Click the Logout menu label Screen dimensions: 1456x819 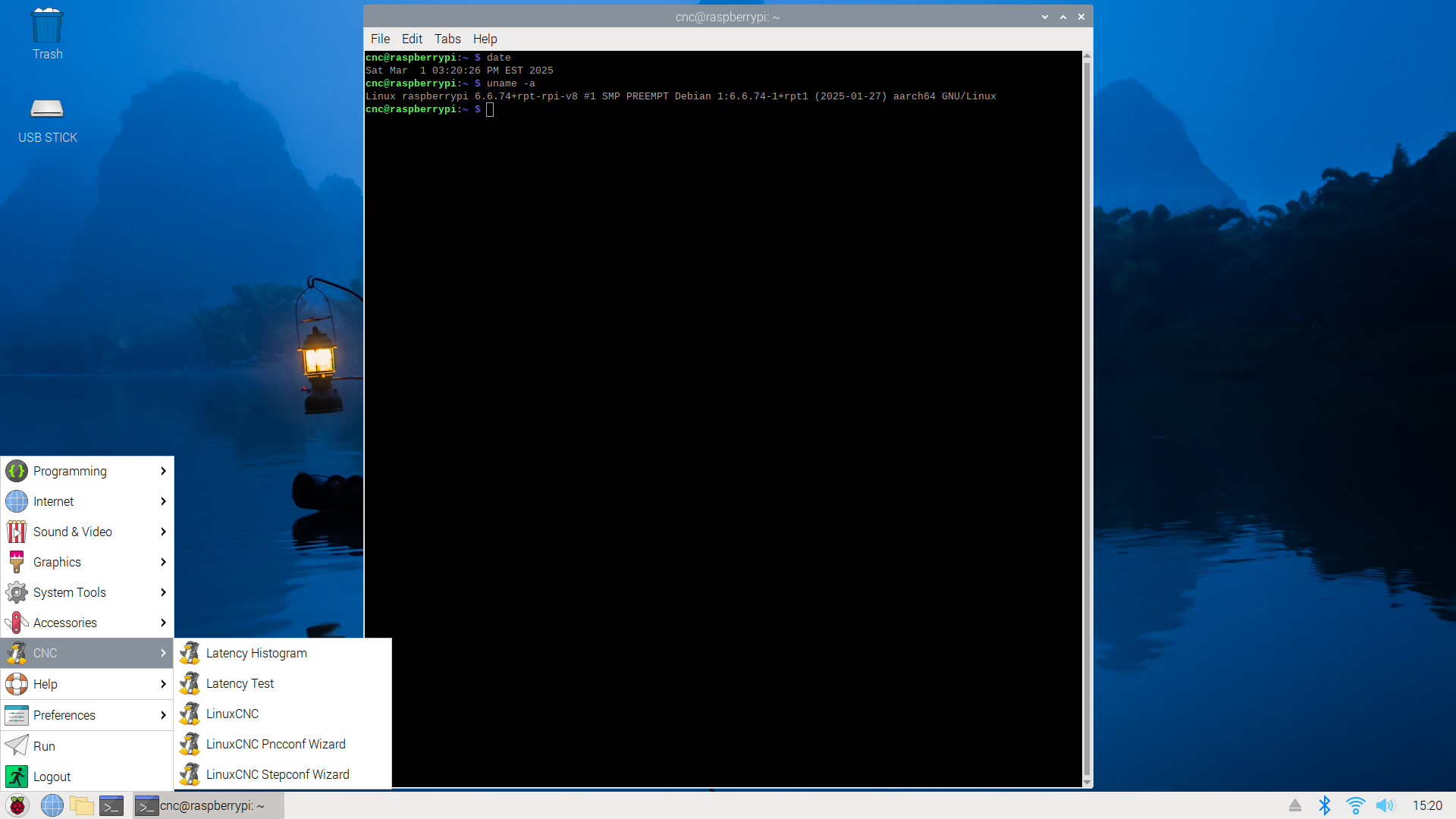coord(52,777)
